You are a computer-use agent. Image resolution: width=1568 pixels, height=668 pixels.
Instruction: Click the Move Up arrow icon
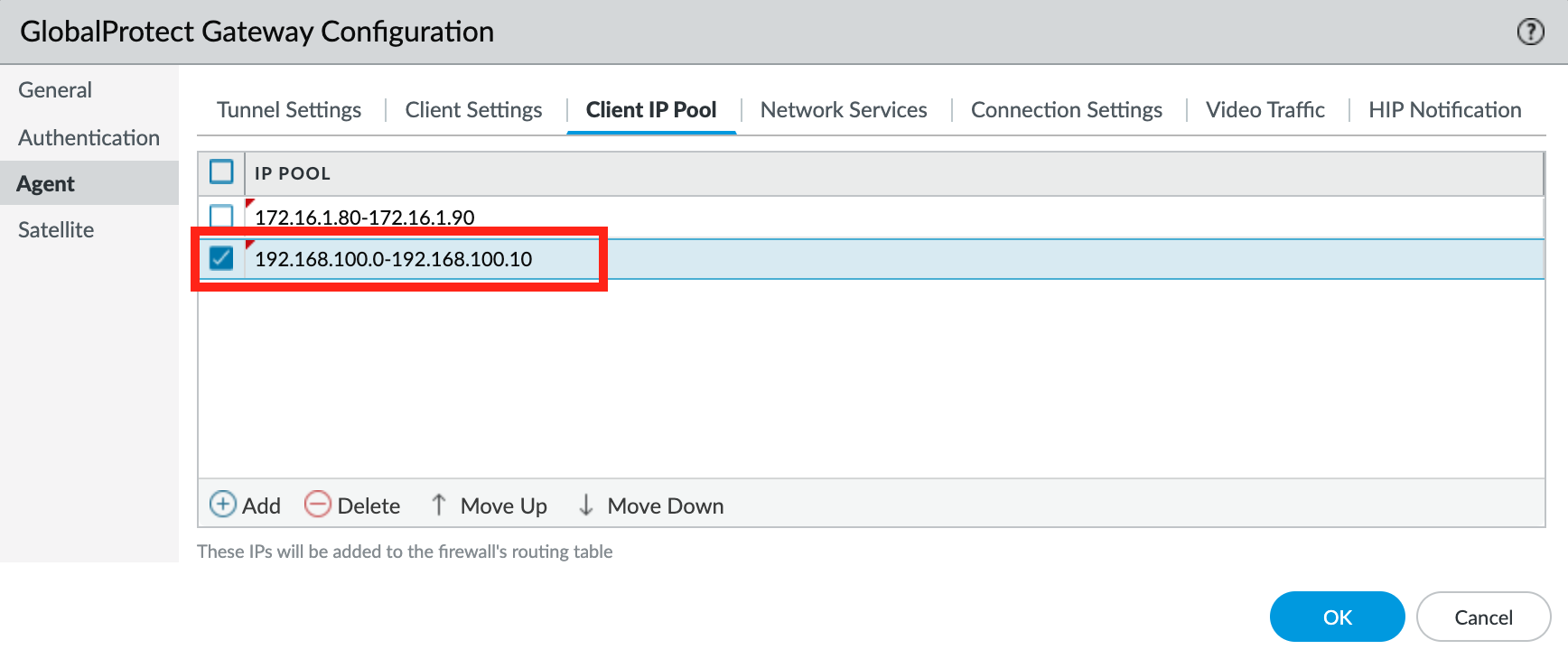[439, 505]
